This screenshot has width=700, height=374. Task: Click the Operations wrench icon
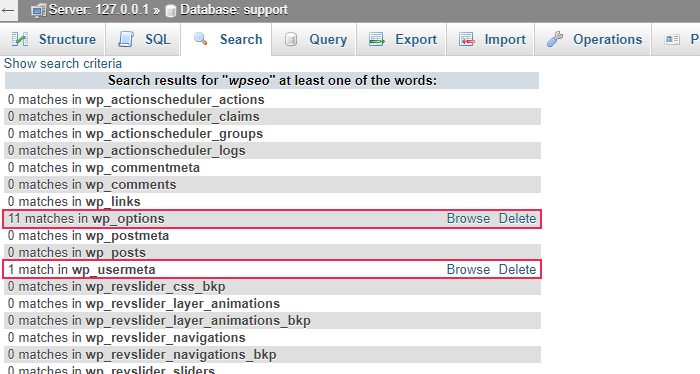pyautogui.click(x=555, y=39)
